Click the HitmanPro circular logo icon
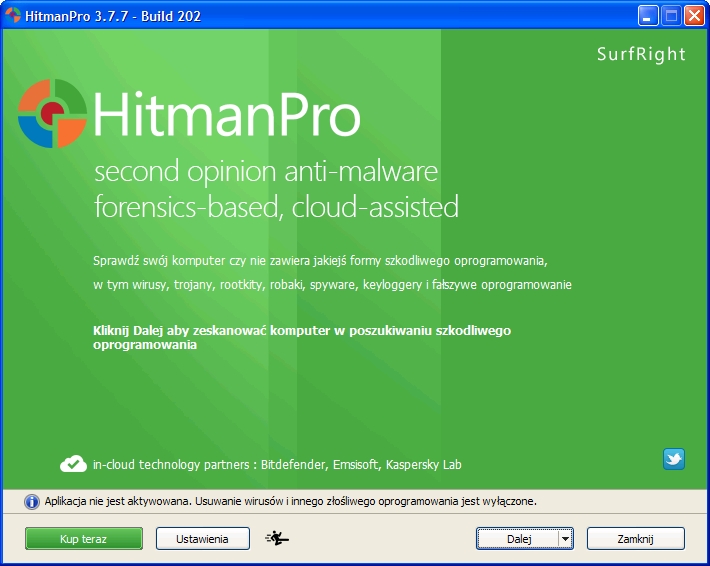The width and height of the screenshot is (710, 566). 53,113
